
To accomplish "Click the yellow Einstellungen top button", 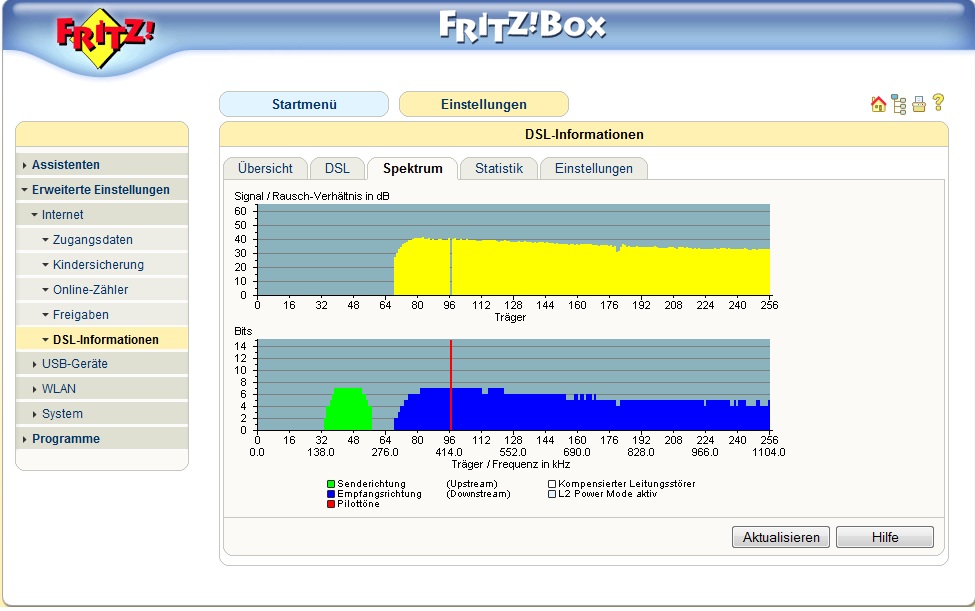I will (x=484, y=104).
